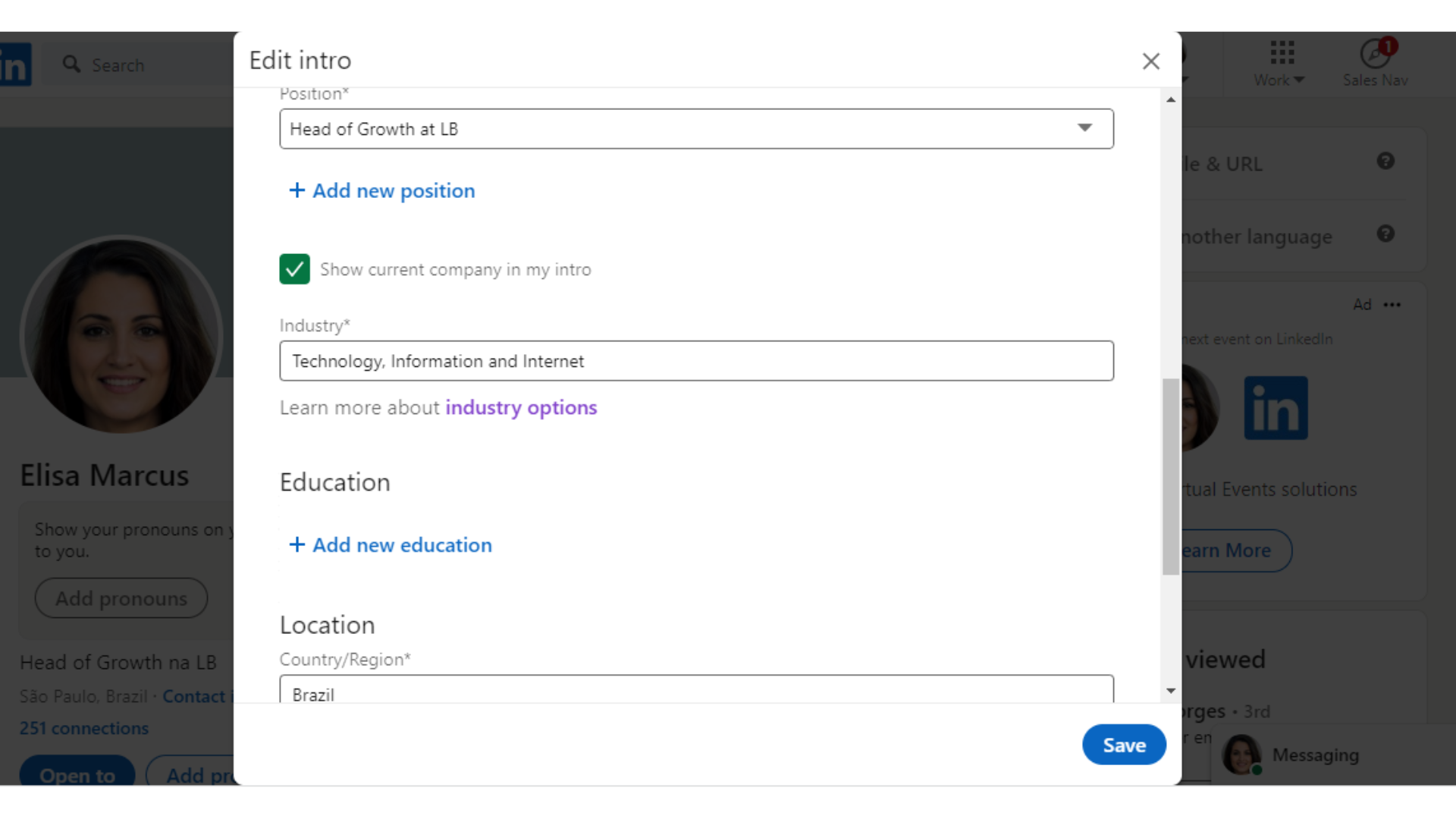The height and width of the screenshot is (819, 1456).
Task: Click the LinkedIn home logo icon
Action: coord(14,65)
